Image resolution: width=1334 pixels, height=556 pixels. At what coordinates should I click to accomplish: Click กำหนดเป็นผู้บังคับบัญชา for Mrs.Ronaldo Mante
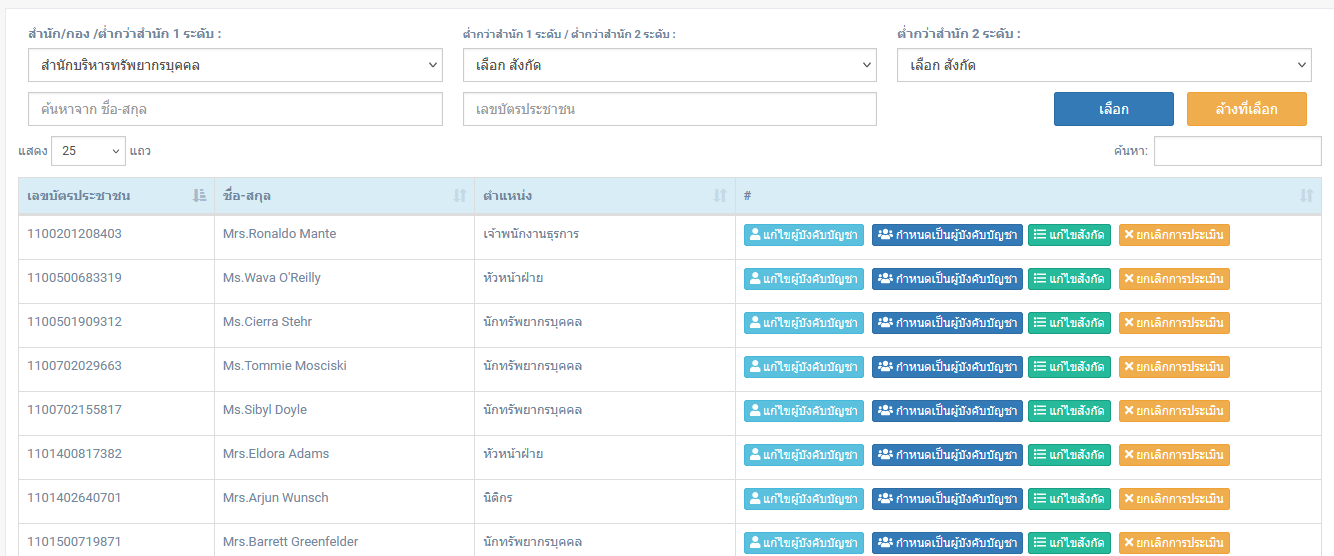click(x=947, y=235)
